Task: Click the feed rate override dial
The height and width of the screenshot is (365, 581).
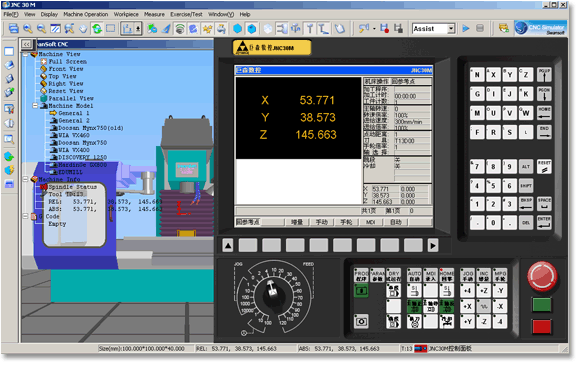Action: point(272,293)
